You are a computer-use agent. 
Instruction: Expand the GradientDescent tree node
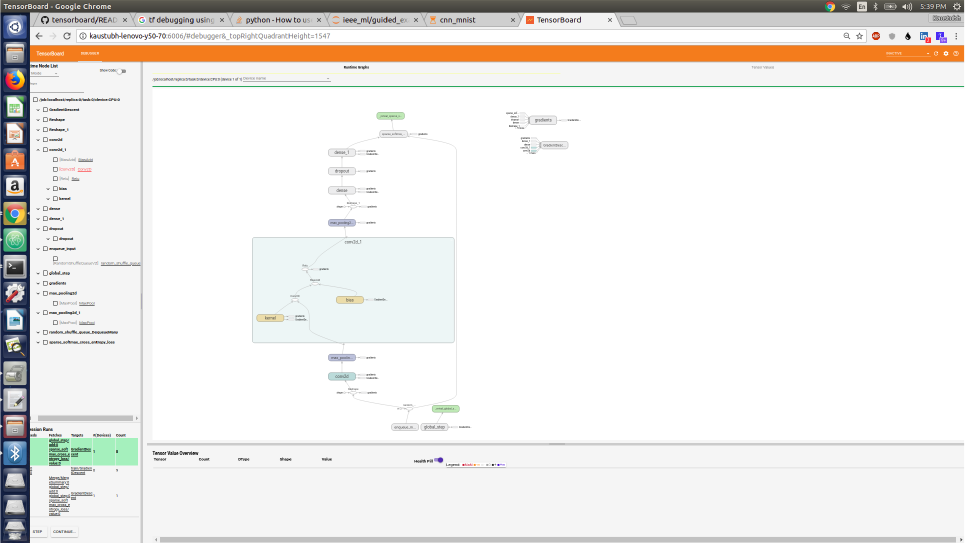click(x=38, y=110)
